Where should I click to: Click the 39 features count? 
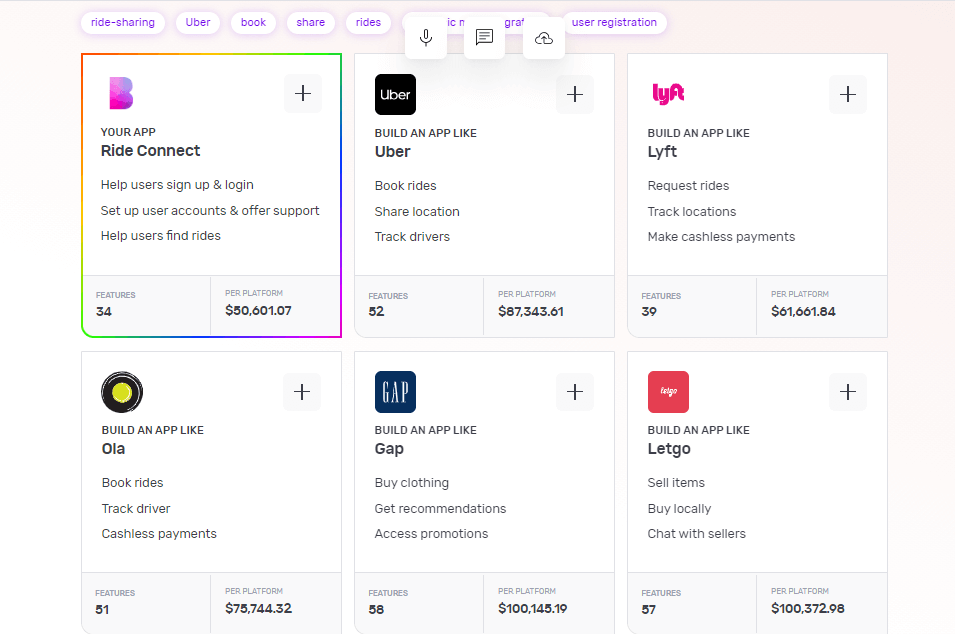coord(649,312)
